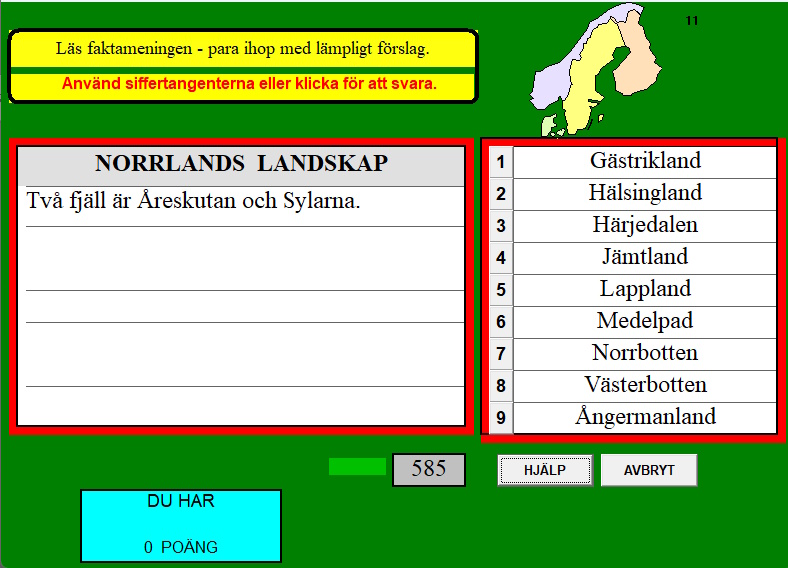Viewport: 788px width, 568px height.
Task: Select the Norrbotten option
Action: [x=645, y=353]
